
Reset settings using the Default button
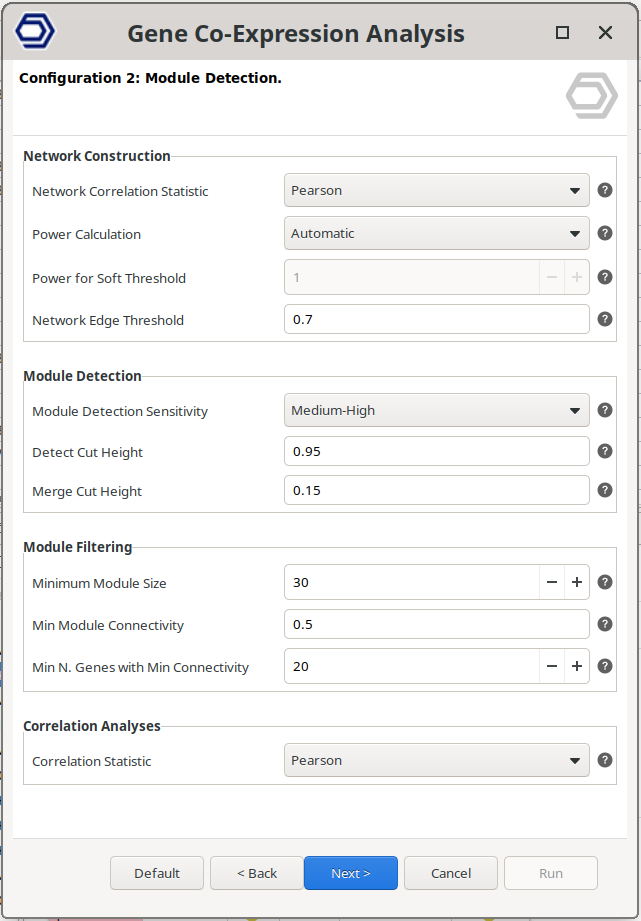(157, 873)
